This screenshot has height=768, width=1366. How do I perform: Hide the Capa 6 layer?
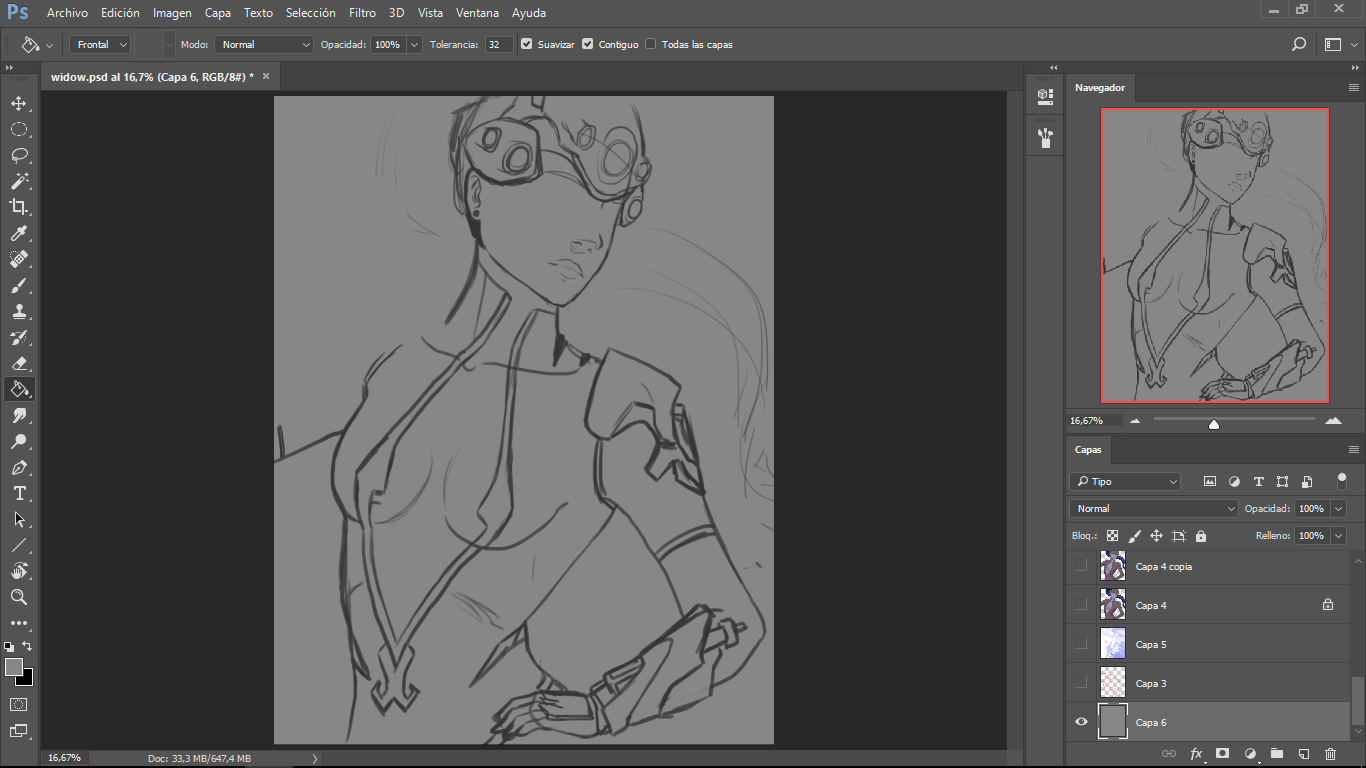click(x=1080, y=722)
